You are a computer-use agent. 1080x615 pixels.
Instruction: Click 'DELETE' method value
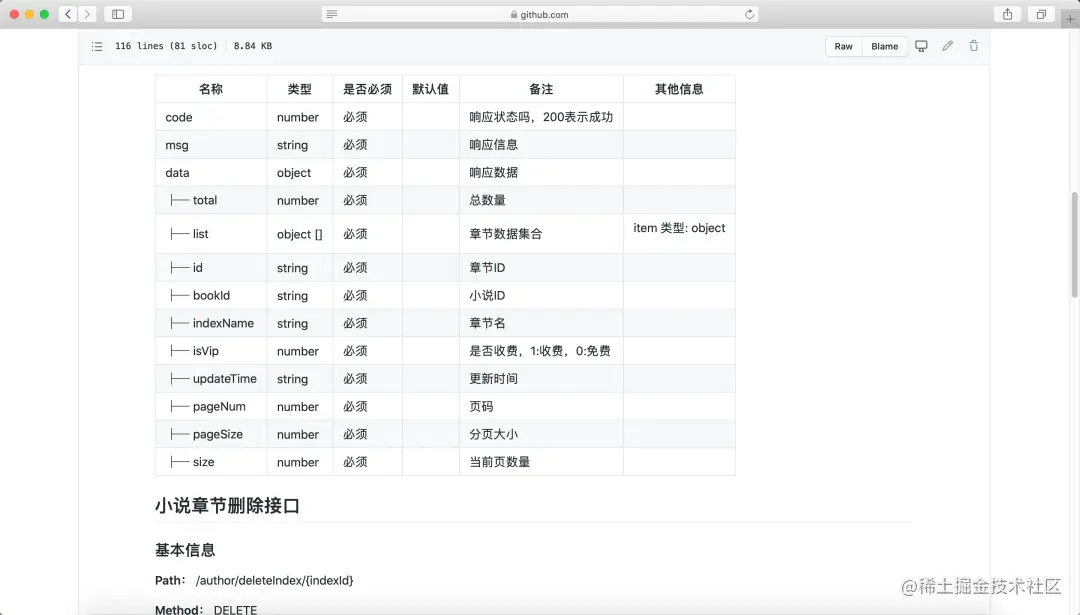[235, 609]
